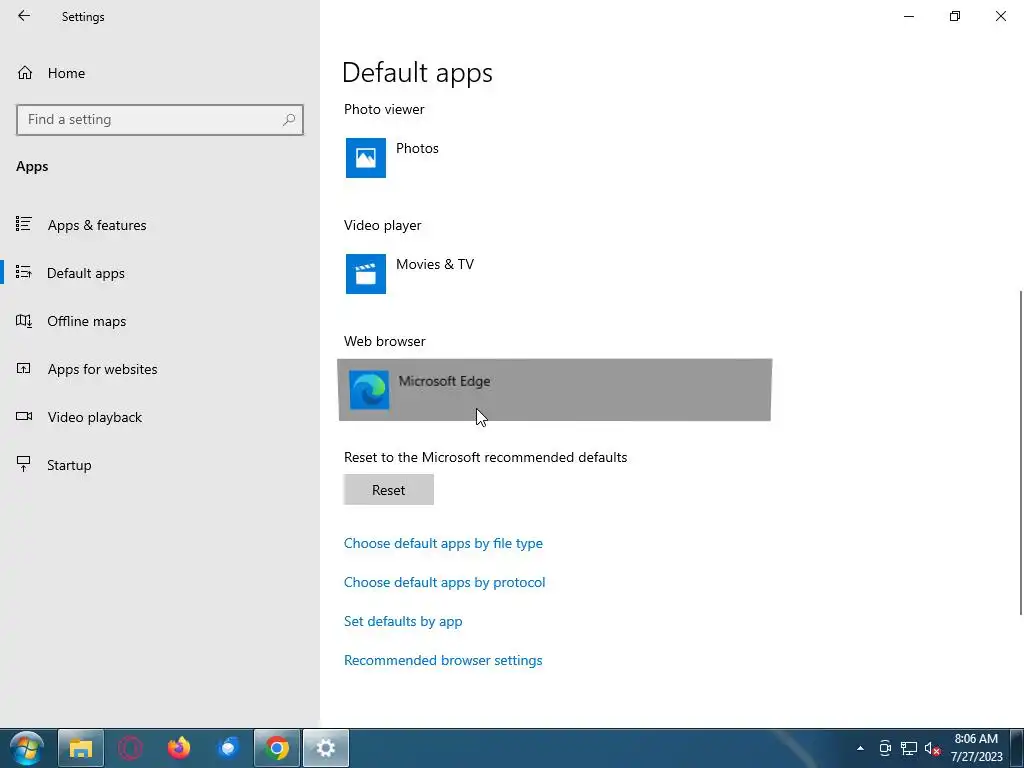Image resolution: width=1024 pixels, height=768 pixels.
Task: Click the Apps & features list icon
Action: pos(24,225)
